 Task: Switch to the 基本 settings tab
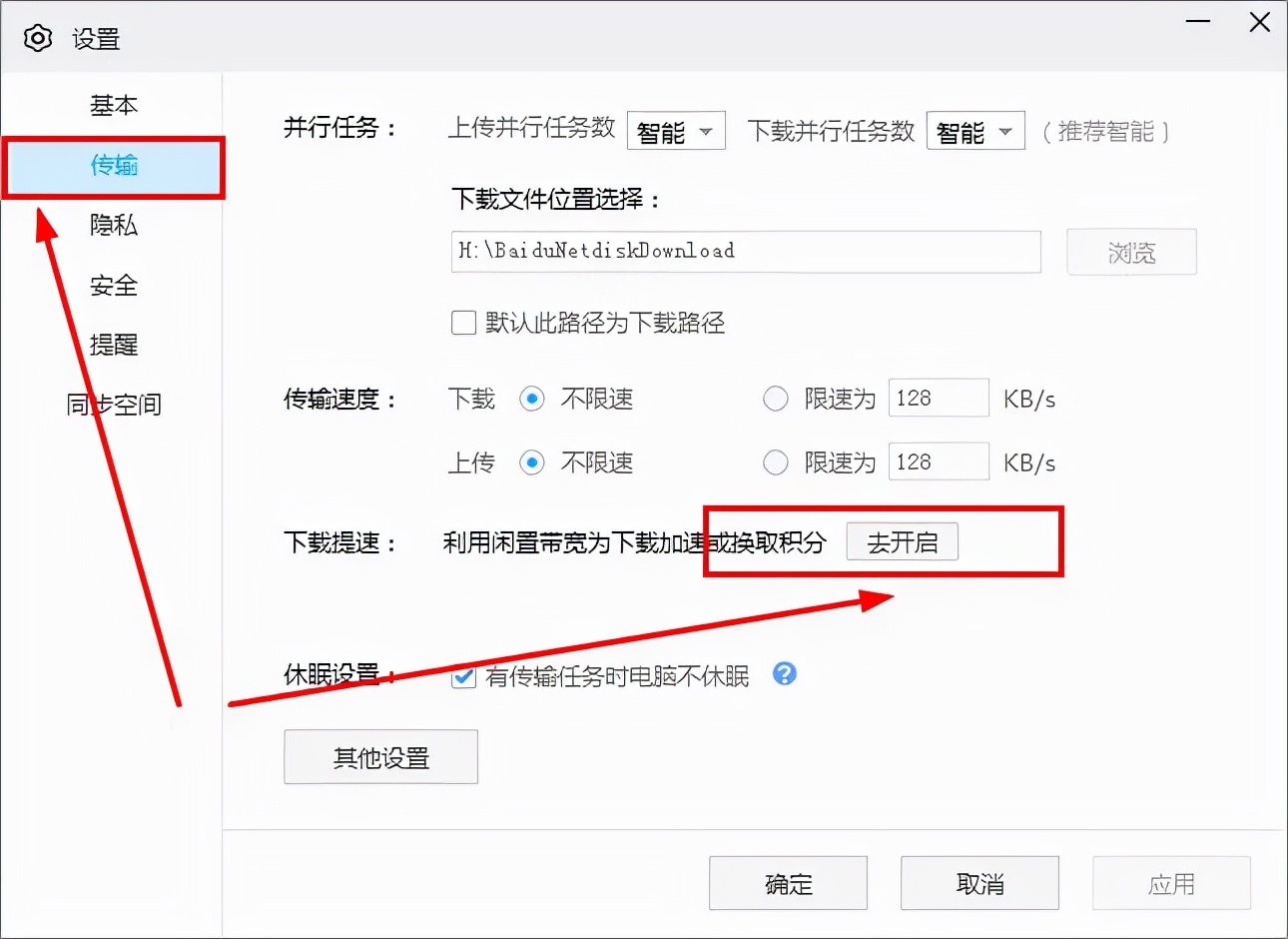point(113,106)
